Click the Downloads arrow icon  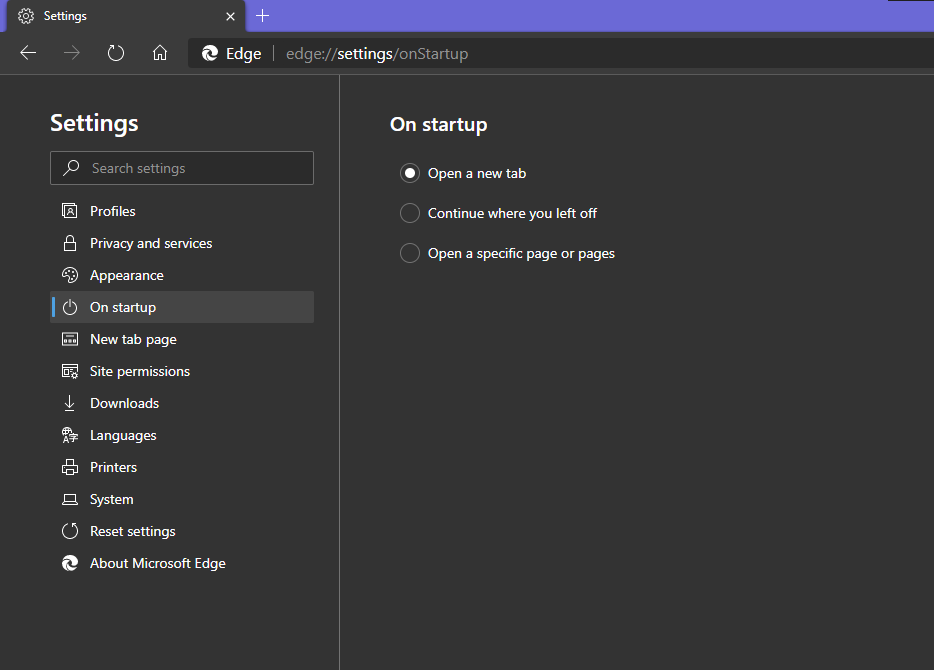[70, 403]
